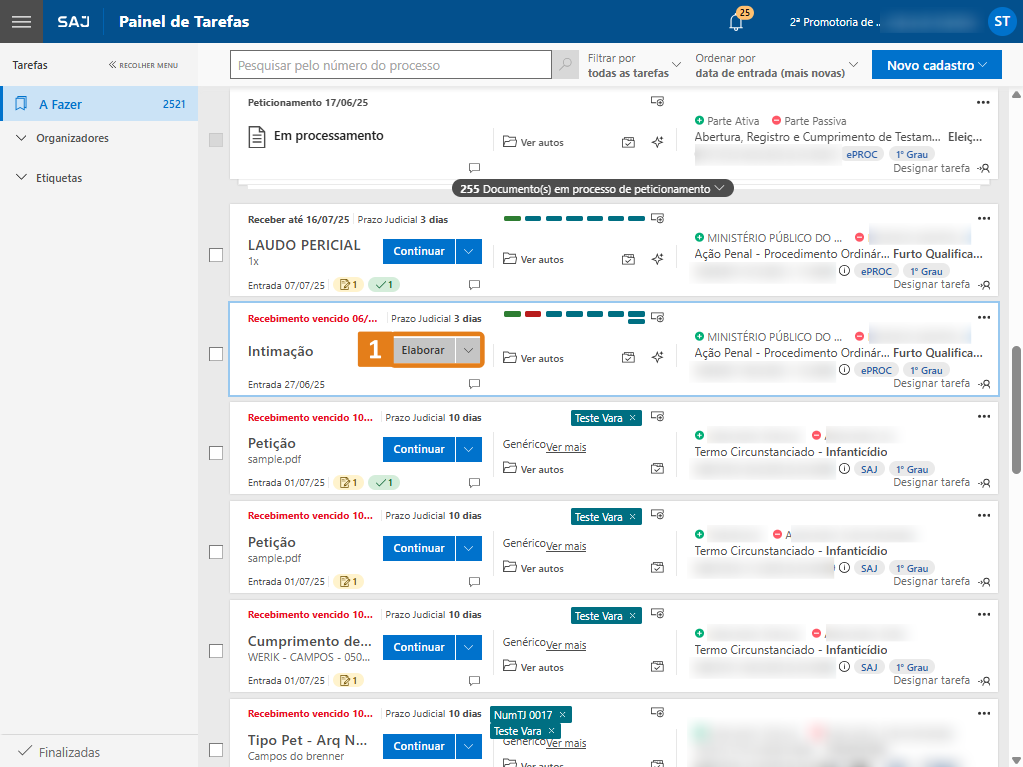Open the three-dots menu on Intimação task
This screenshot has width=1023, height=767.
coord(983,317)
